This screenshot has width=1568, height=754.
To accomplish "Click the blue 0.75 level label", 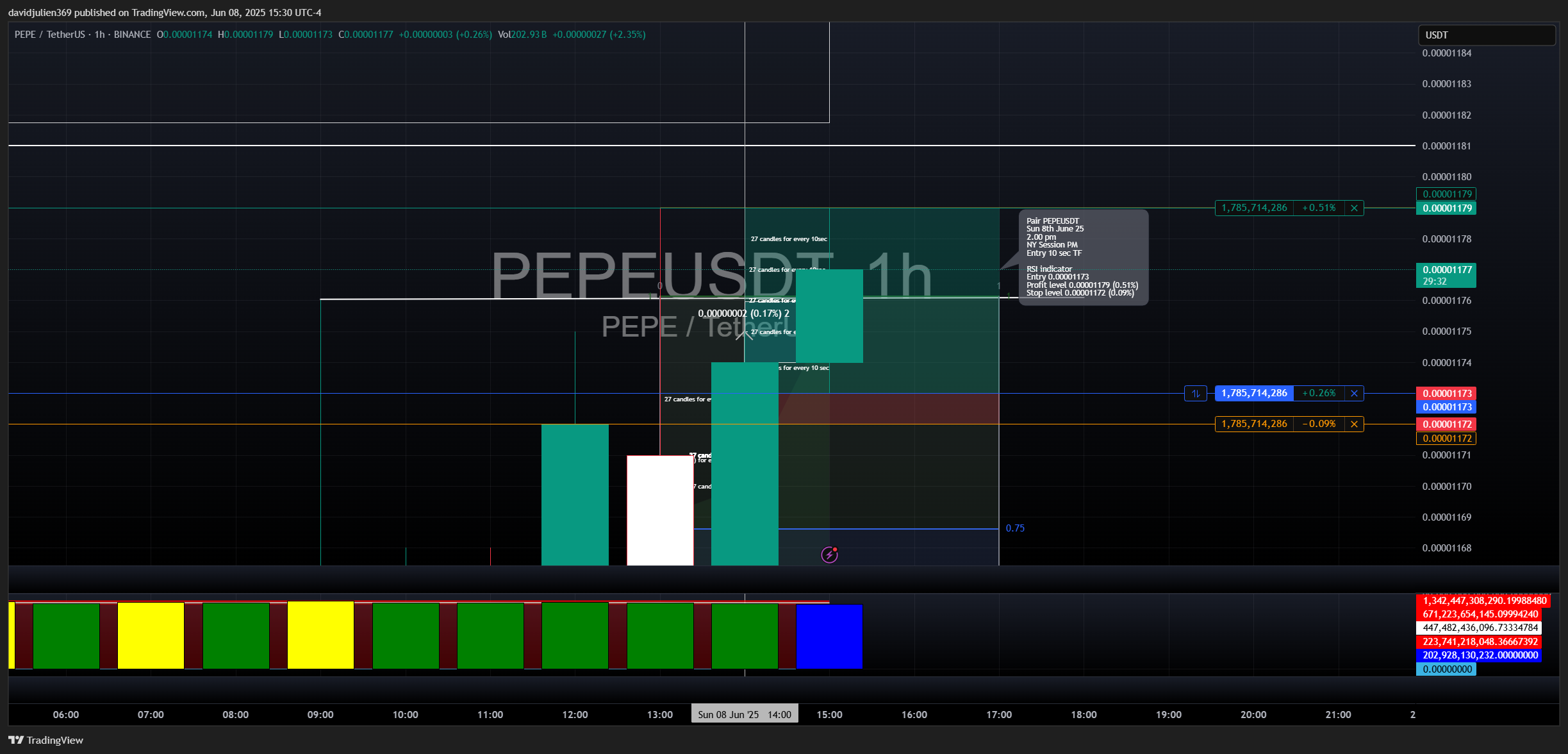I will (x=1015, y=528).
